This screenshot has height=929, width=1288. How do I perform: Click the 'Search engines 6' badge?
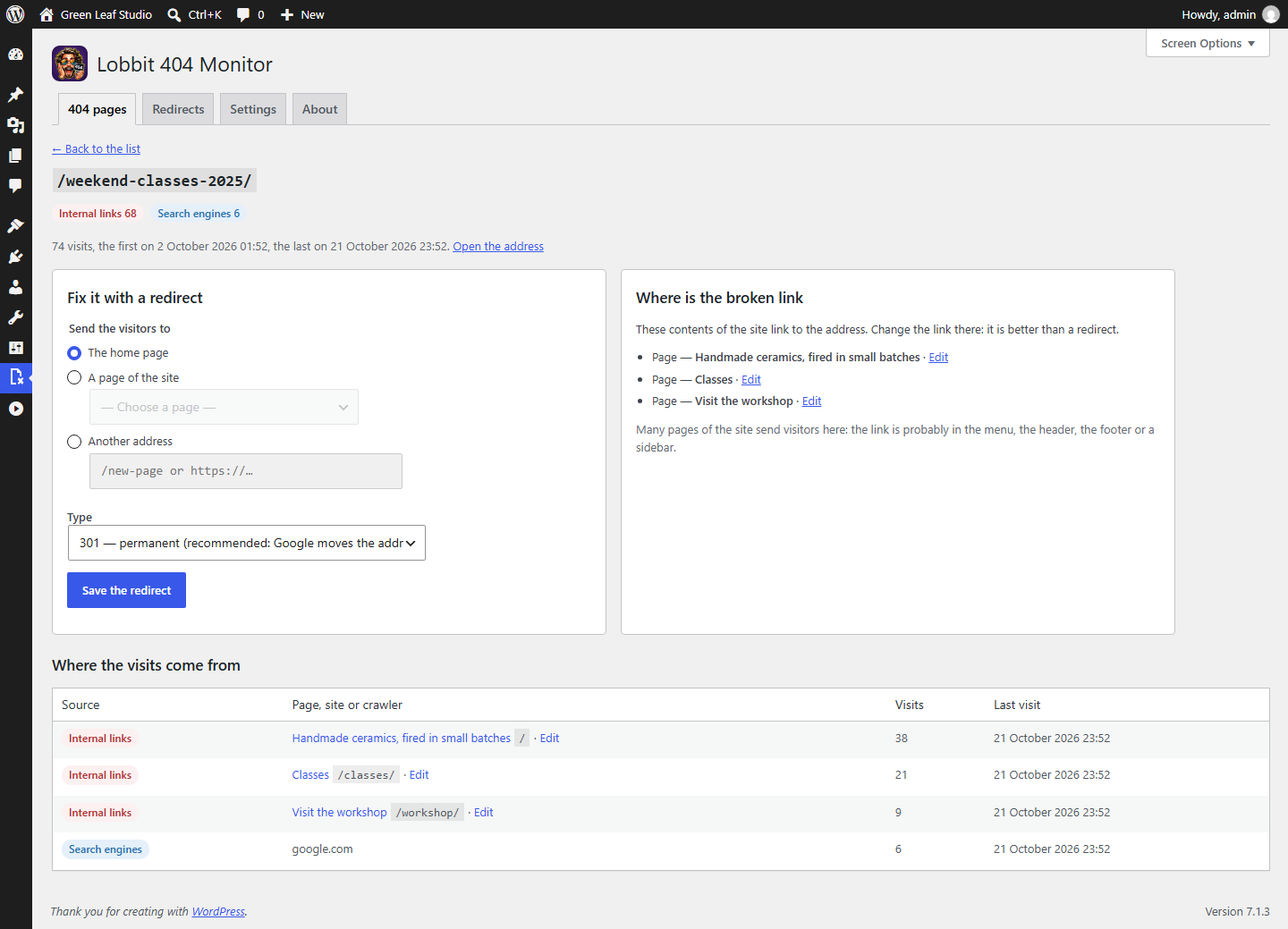pyautogui.click(x=199, y=214)
